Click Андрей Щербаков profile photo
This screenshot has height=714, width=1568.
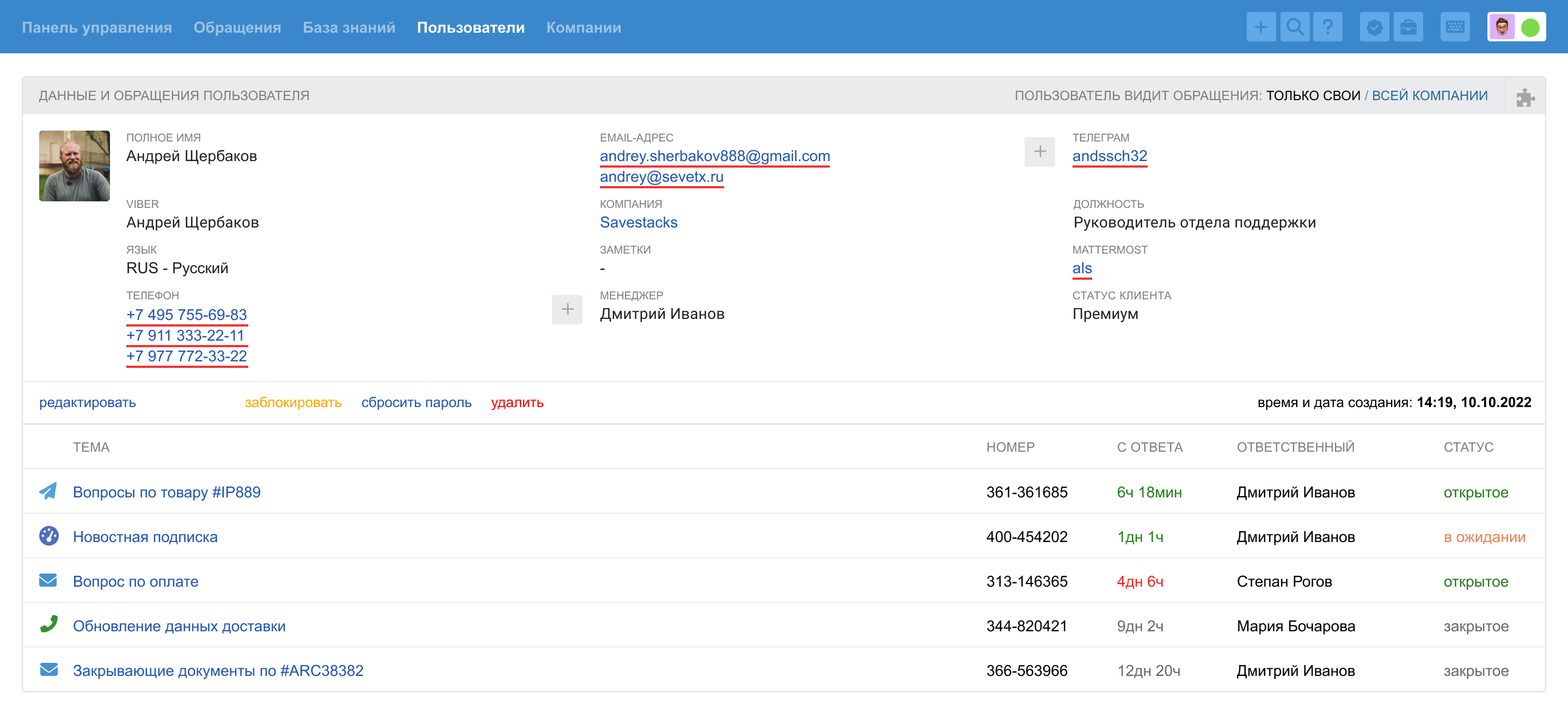(74, 165)
